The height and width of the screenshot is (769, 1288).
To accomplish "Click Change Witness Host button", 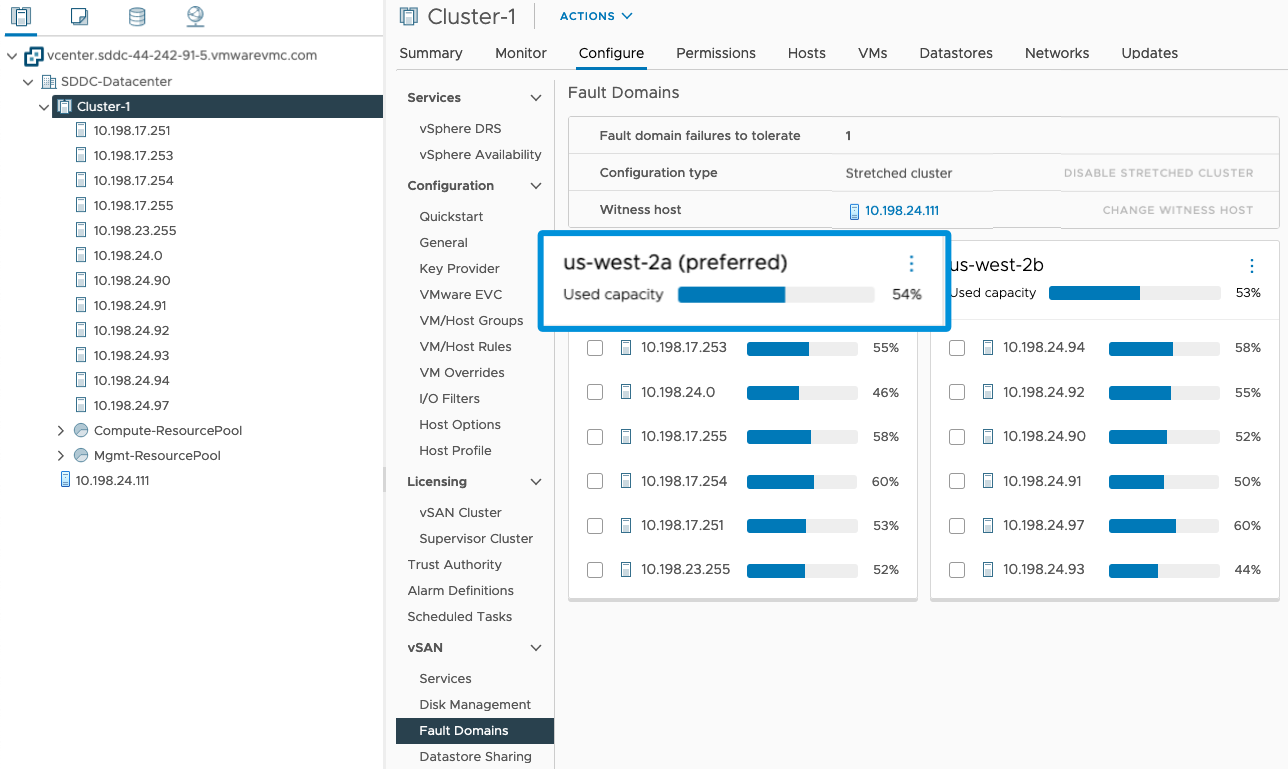I will click(x=1177, y=211).
